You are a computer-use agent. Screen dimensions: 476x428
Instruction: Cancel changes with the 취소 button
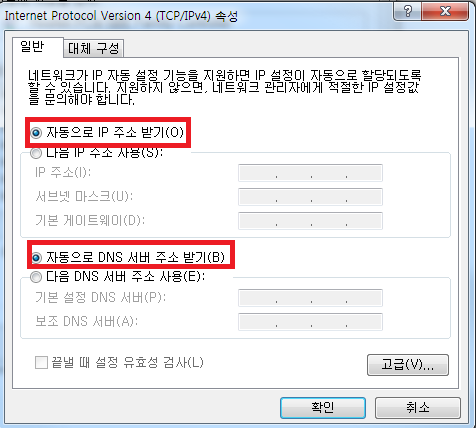coord(418,408)
